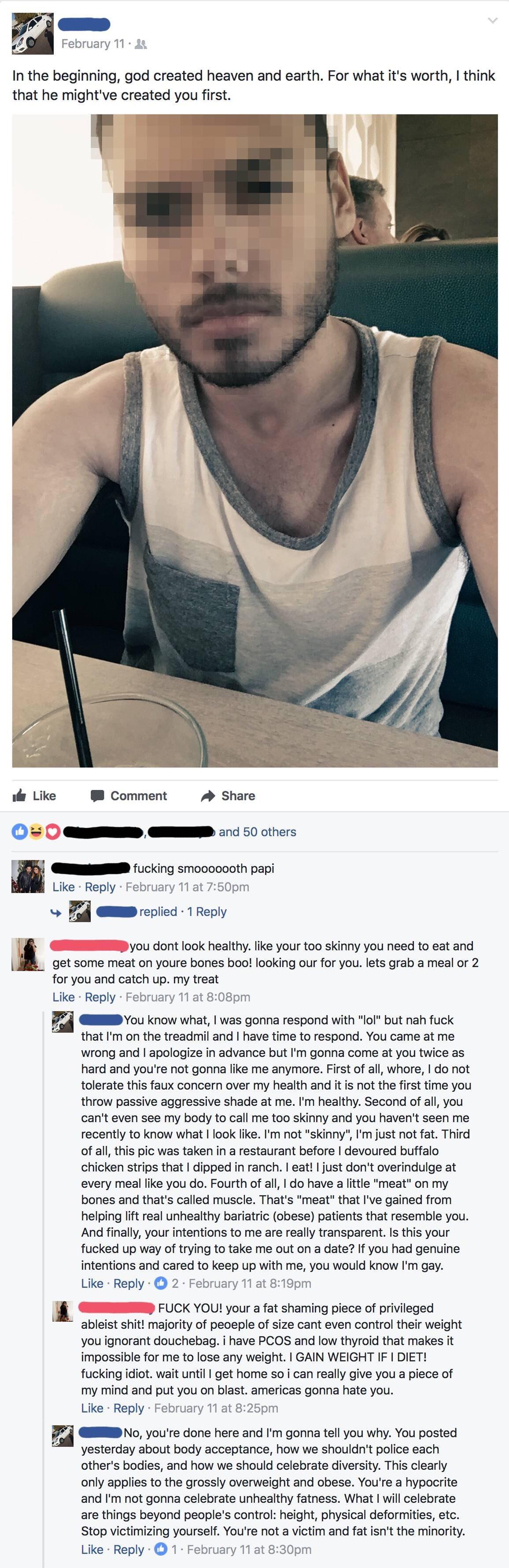Click the laughing Haha reaction icon
Image resolution: width=509 pixels, height=1568 pixels.
click(x=36, y=831)
